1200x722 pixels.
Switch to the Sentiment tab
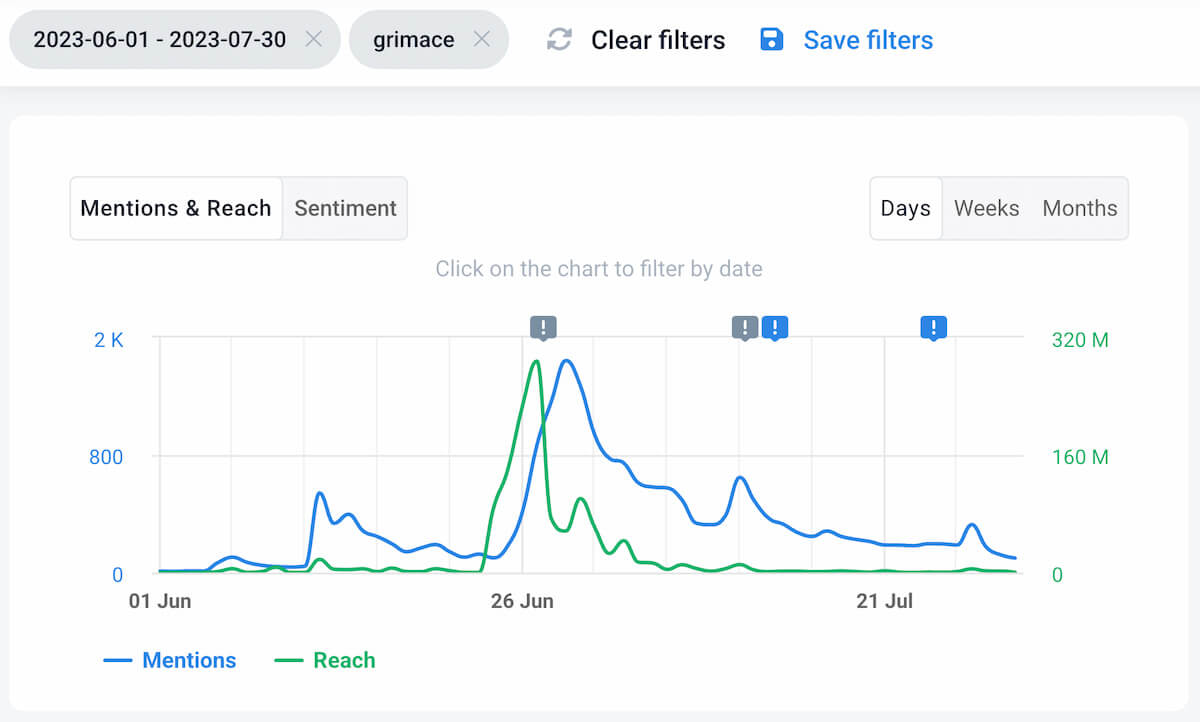click(x=345, y=208)
